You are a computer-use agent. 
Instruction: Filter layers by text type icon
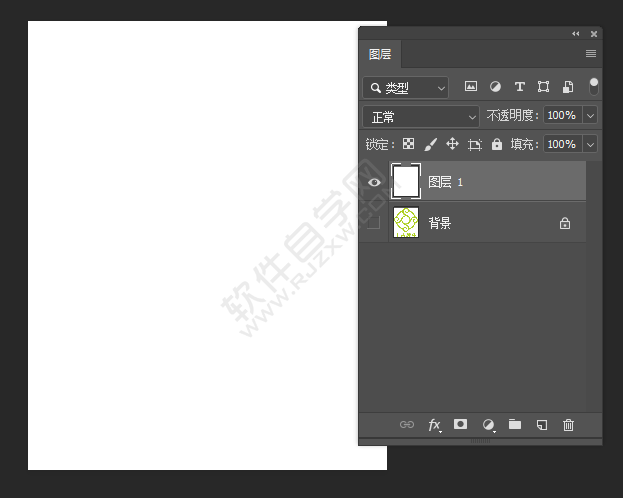[519, 86]
